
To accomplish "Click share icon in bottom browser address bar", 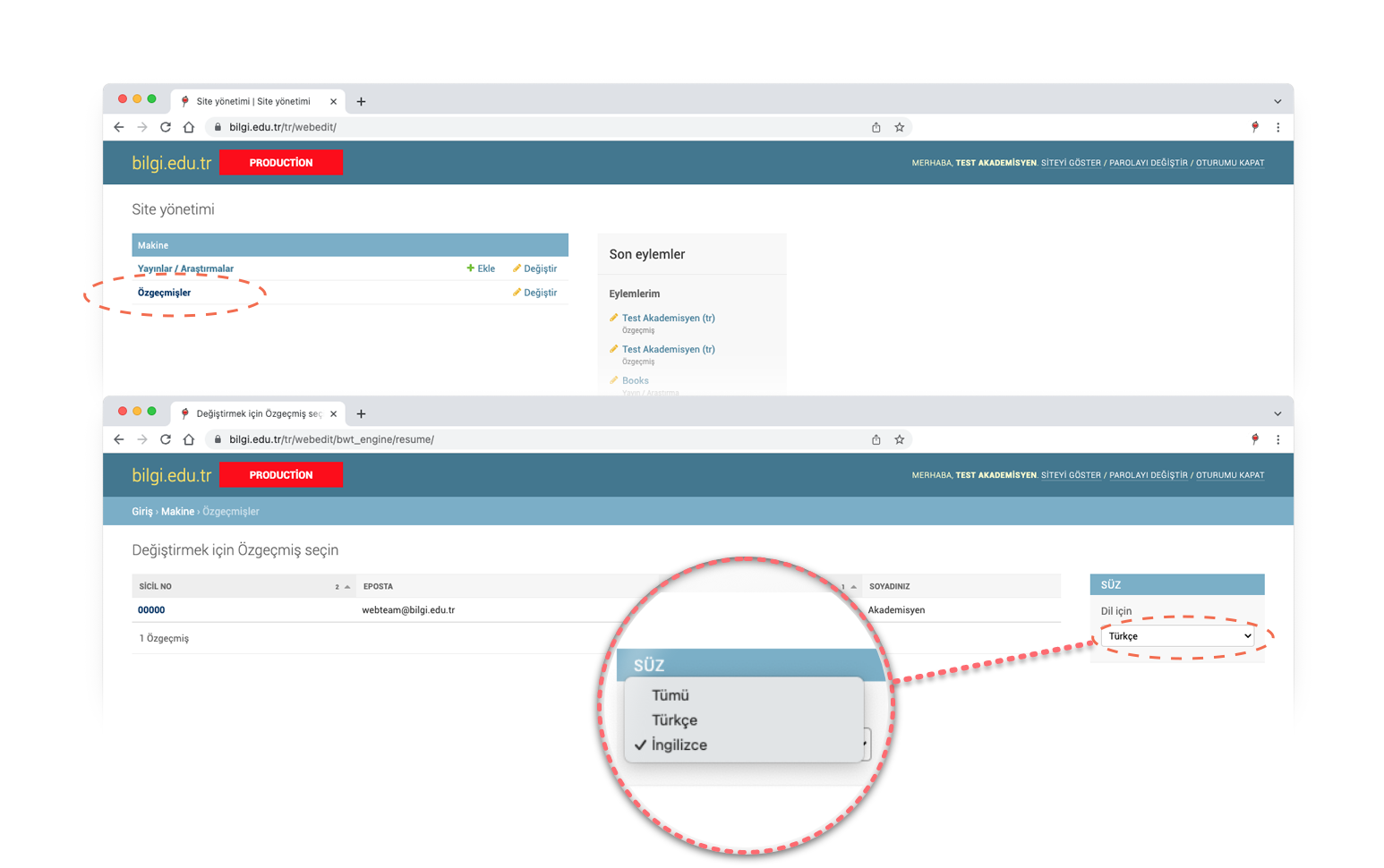I will [x=876, y=439].
